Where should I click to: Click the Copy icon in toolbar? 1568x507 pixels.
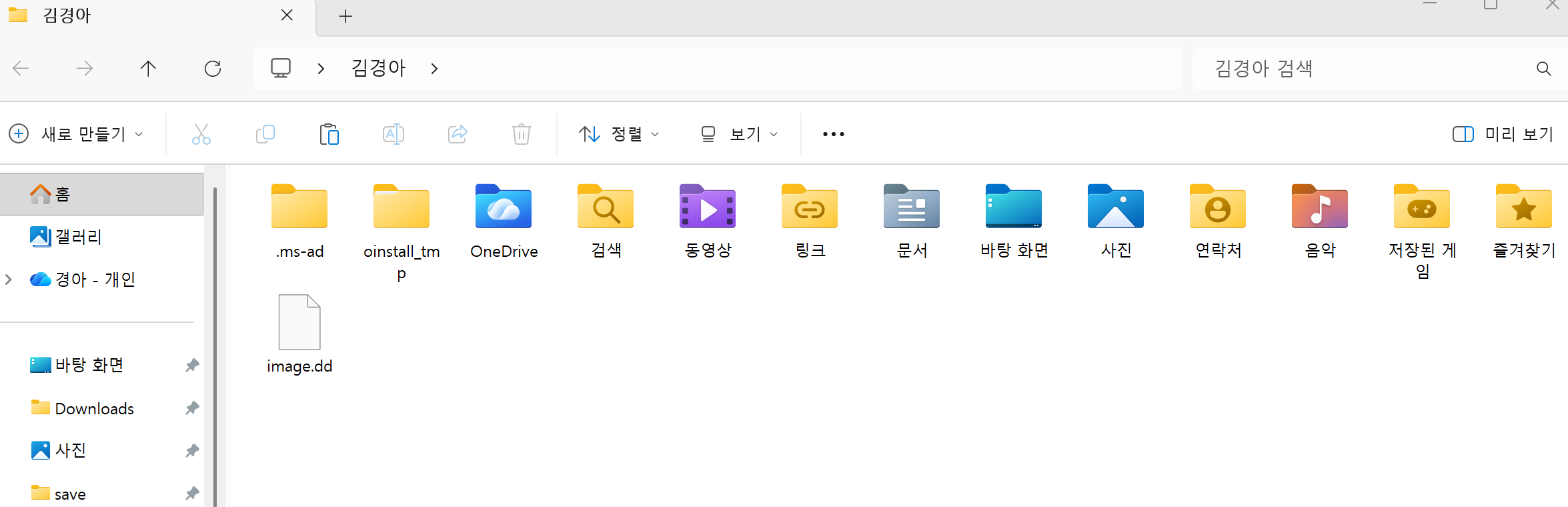point(265,134)
